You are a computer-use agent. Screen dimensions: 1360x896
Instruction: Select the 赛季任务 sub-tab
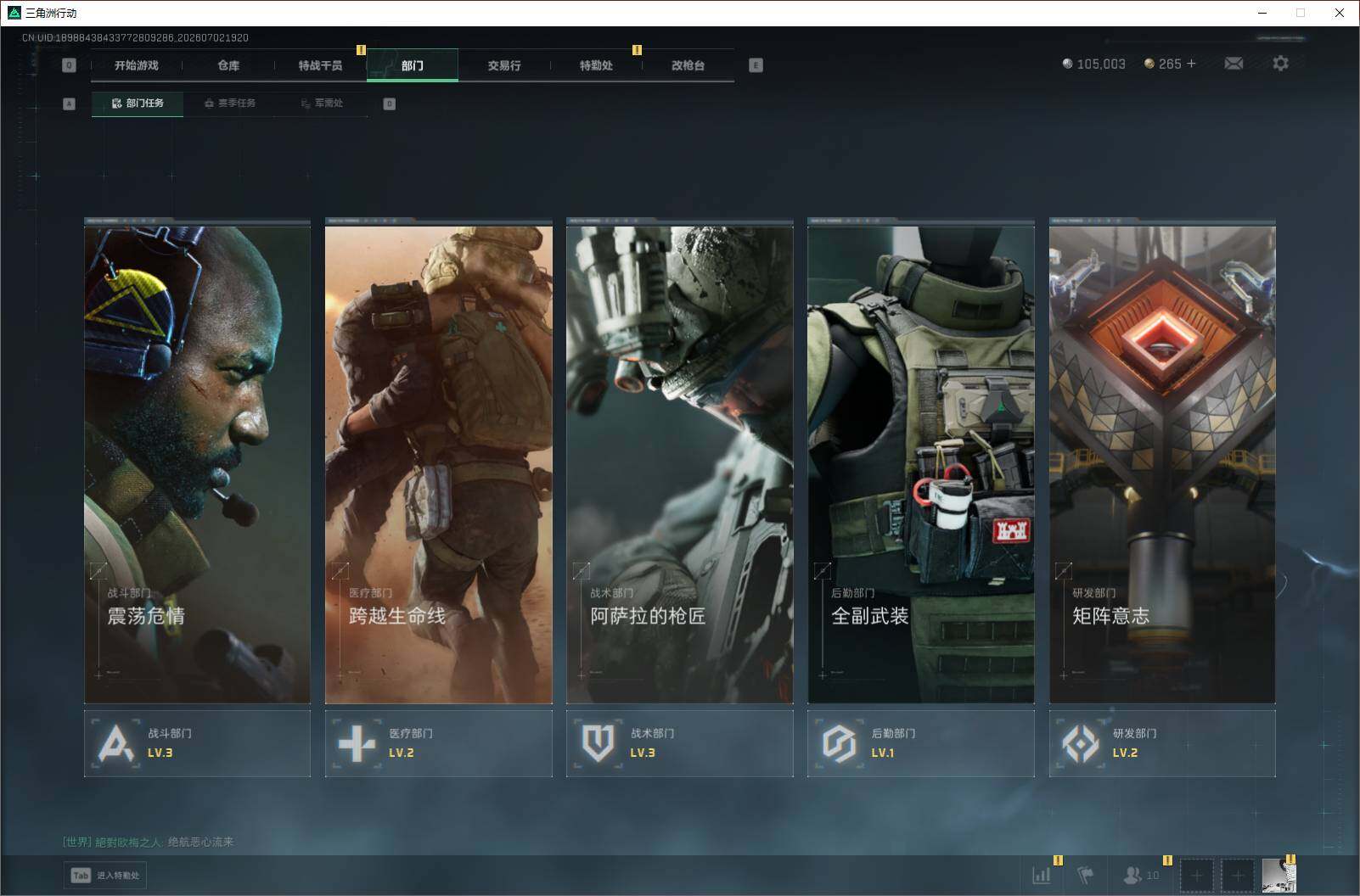[x=229, y=104]
